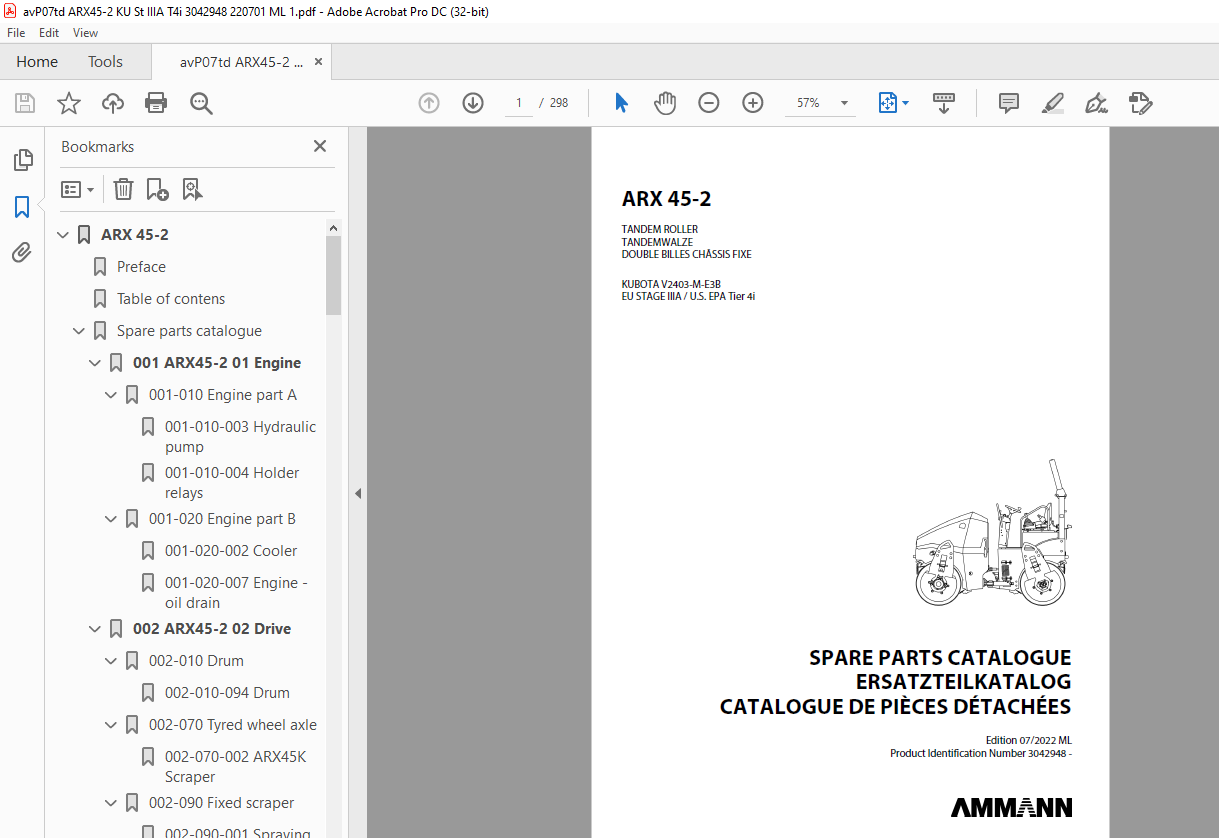The height and width of the screenshot is (838, 1219).
Task: Select the avP07td ARX45-2 document tab
Action: point(241,62)
